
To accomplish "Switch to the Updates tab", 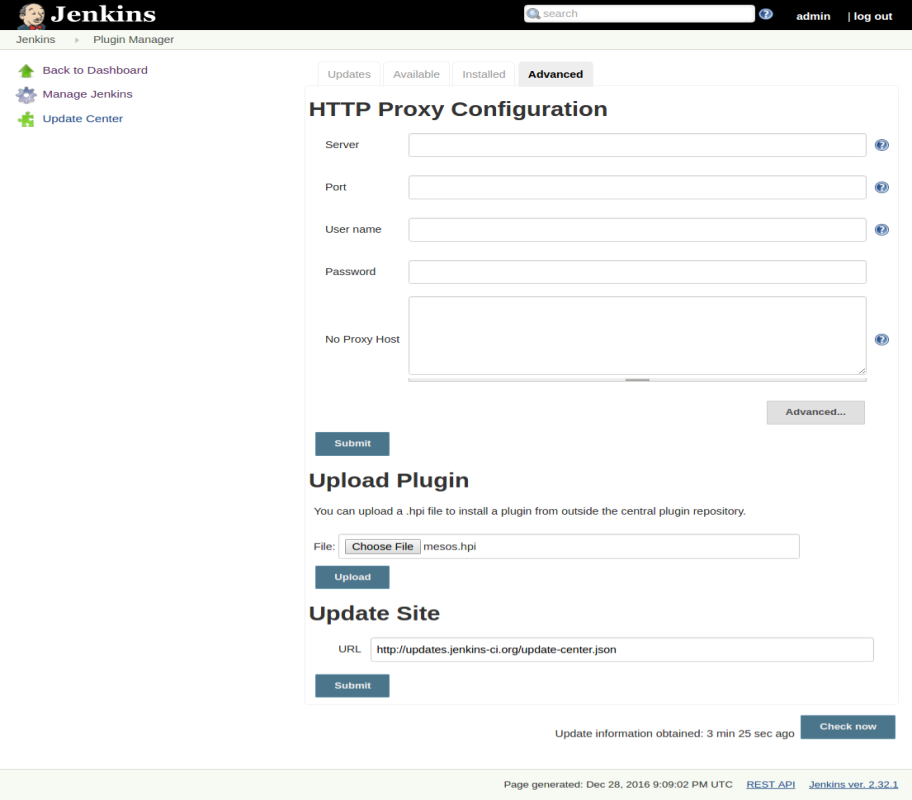I will pyautogui.click(x=349, y=74).
